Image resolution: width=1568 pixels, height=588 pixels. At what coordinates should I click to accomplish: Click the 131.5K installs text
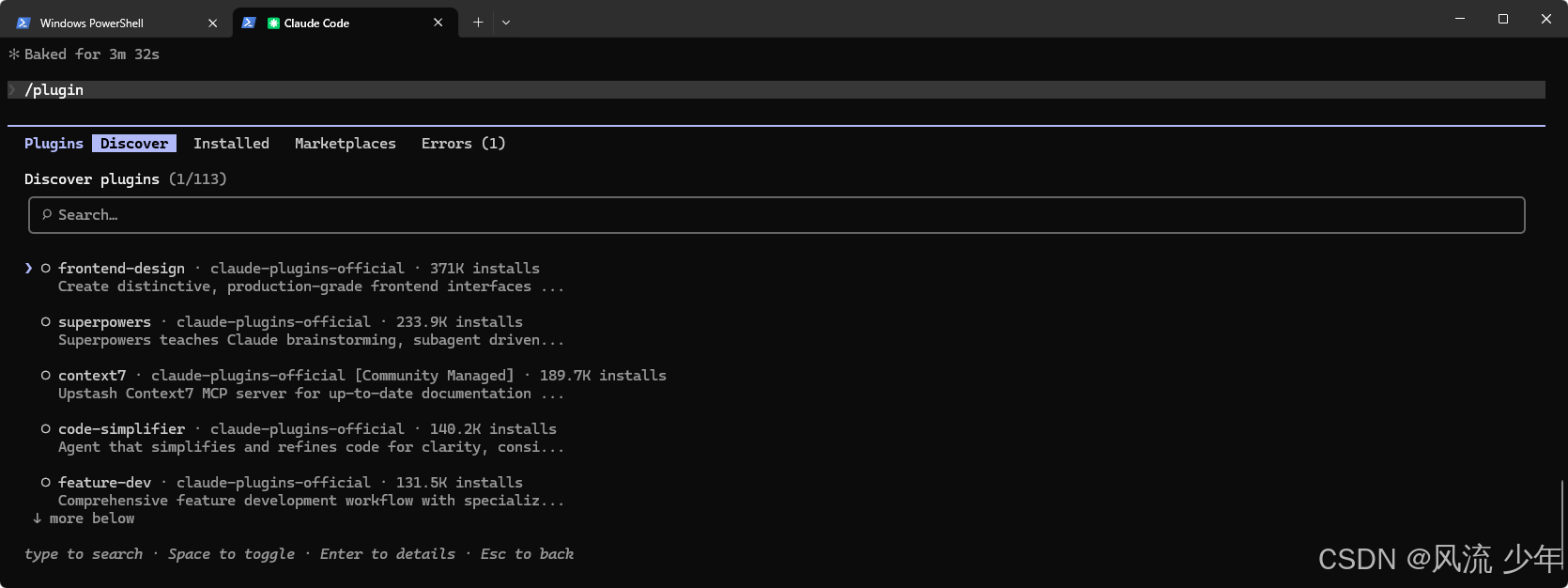[459, 483]
